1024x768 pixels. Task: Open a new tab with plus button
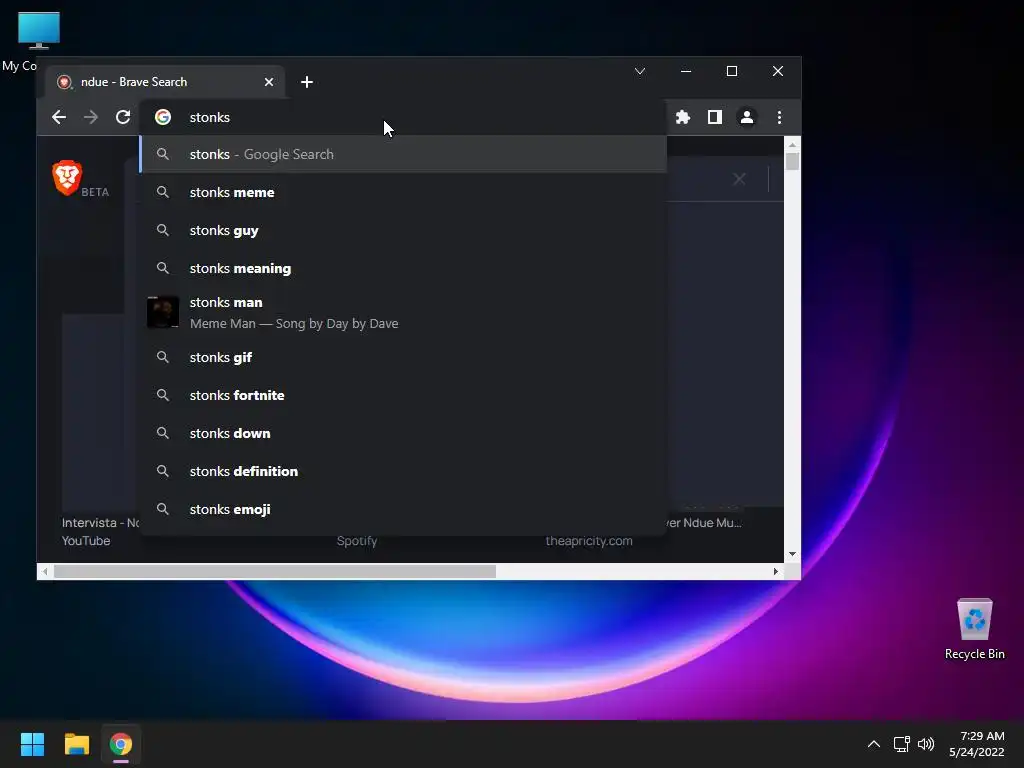tap(306, 82)
